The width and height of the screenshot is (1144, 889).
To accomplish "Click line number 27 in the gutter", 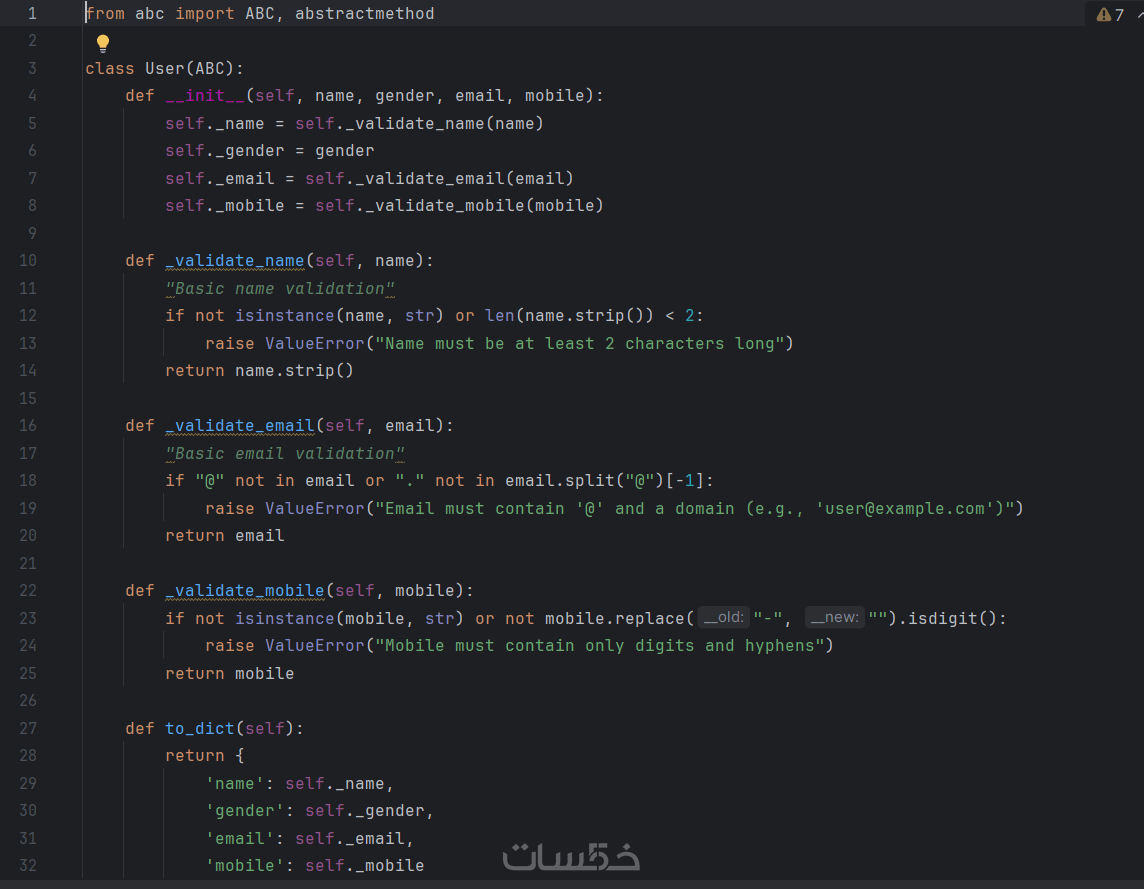I will [28, 728].
